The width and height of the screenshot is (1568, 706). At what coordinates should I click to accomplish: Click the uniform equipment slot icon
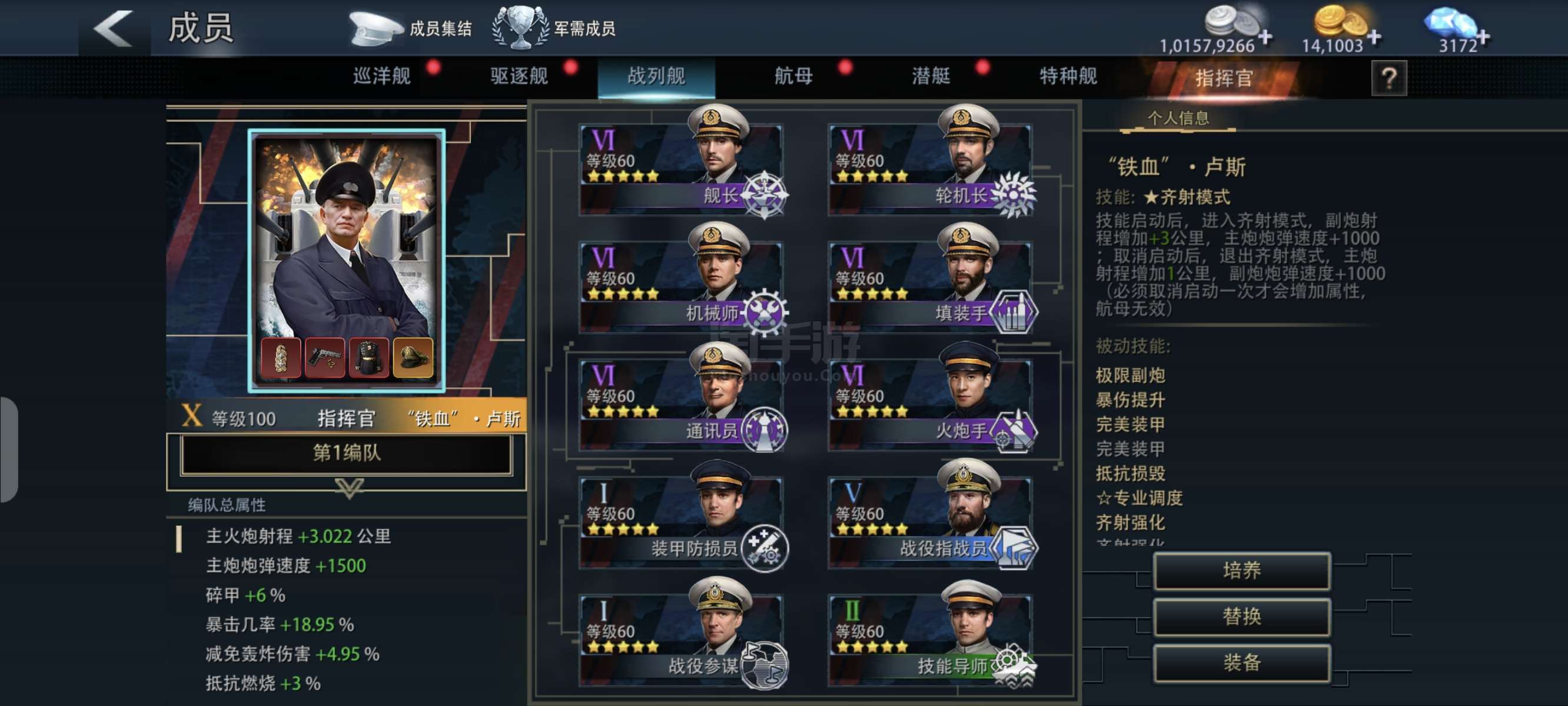click(369, 358)
